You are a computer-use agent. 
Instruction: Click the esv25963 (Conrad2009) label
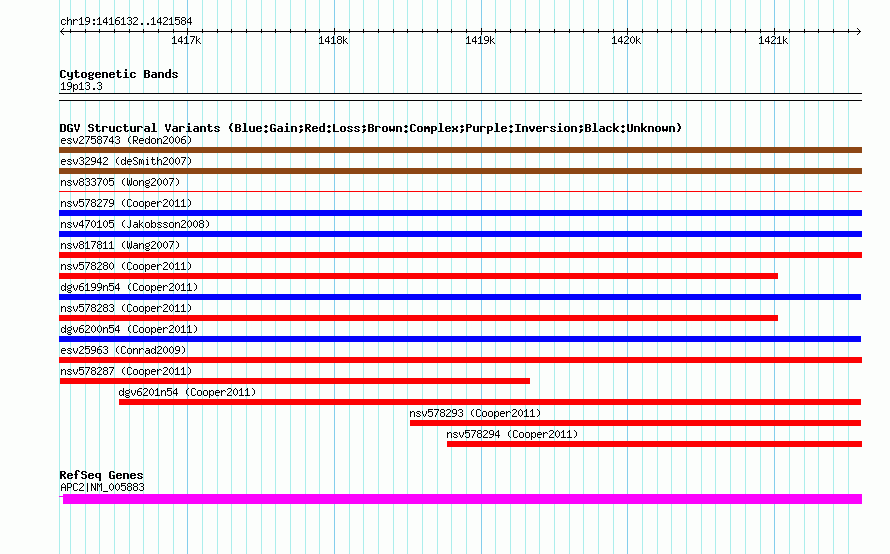tap(123, 350)
